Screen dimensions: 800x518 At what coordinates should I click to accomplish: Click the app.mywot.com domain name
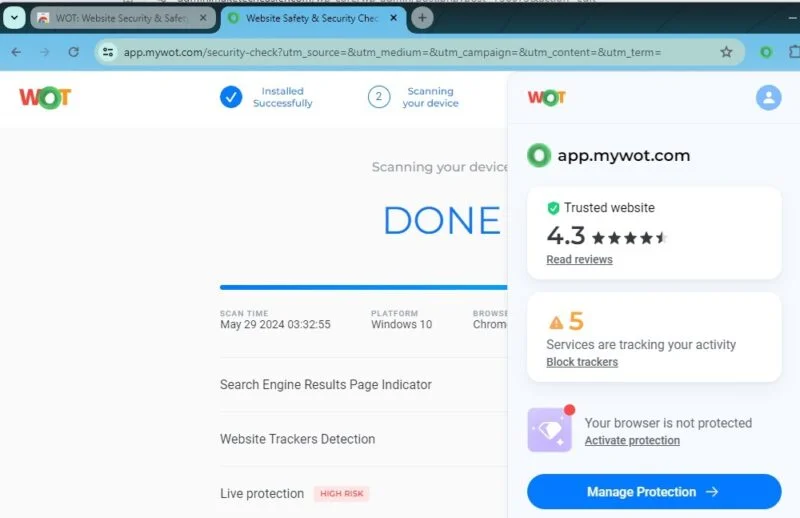pos(623,155)
